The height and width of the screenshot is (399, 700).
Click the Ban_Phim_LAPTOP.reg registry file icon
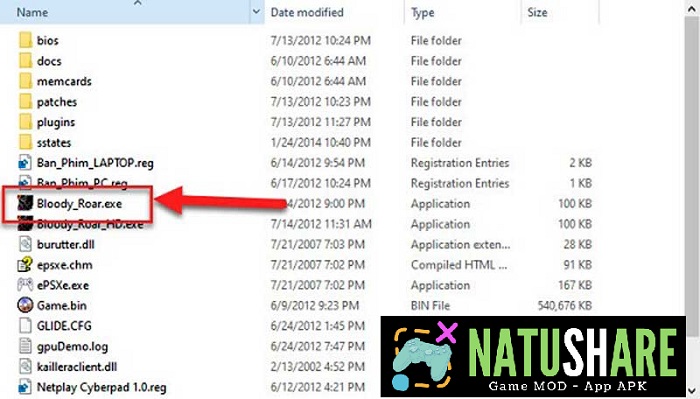[25, 163]
